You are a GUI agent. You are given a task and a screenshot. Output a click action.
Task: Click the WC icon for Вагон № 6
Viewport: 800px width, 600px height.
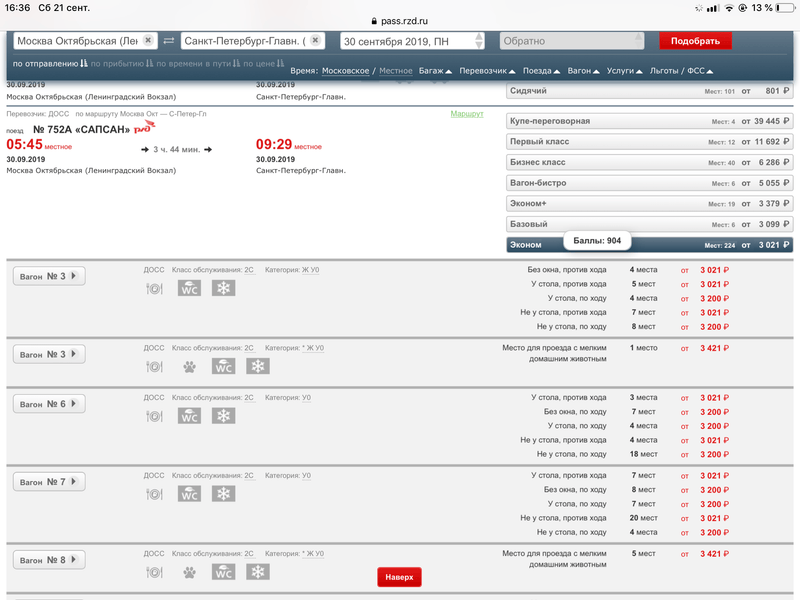[x=189, y=416]
